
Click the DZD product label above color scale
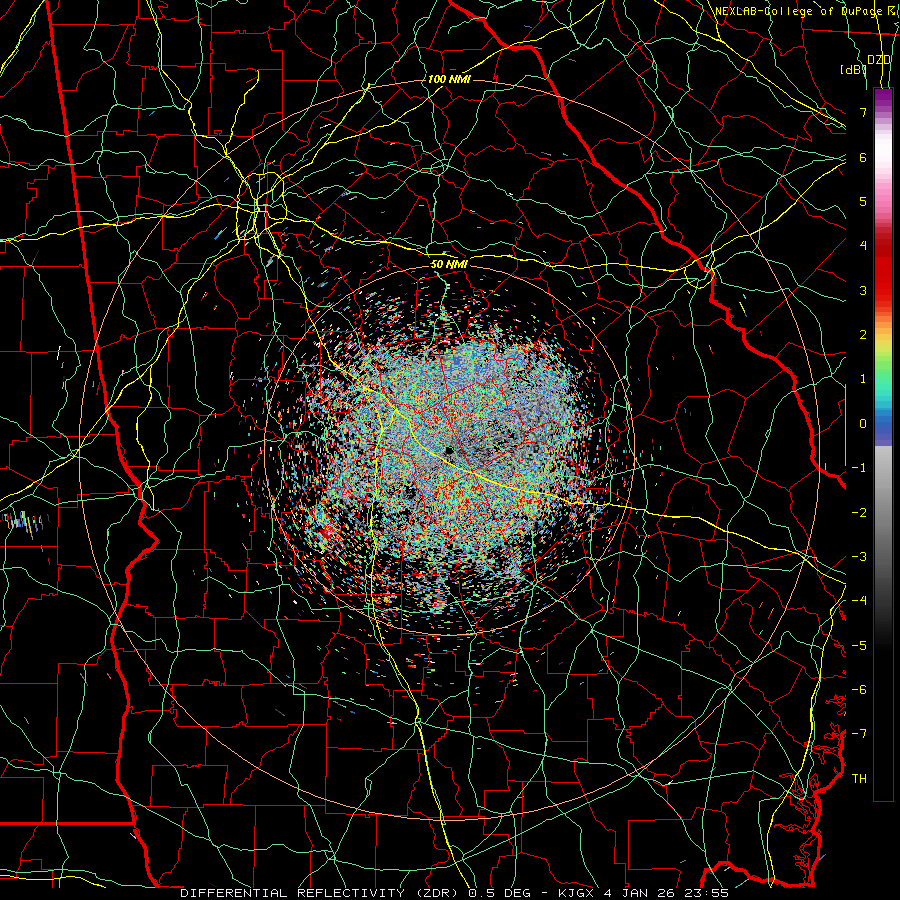pos(879,60)
